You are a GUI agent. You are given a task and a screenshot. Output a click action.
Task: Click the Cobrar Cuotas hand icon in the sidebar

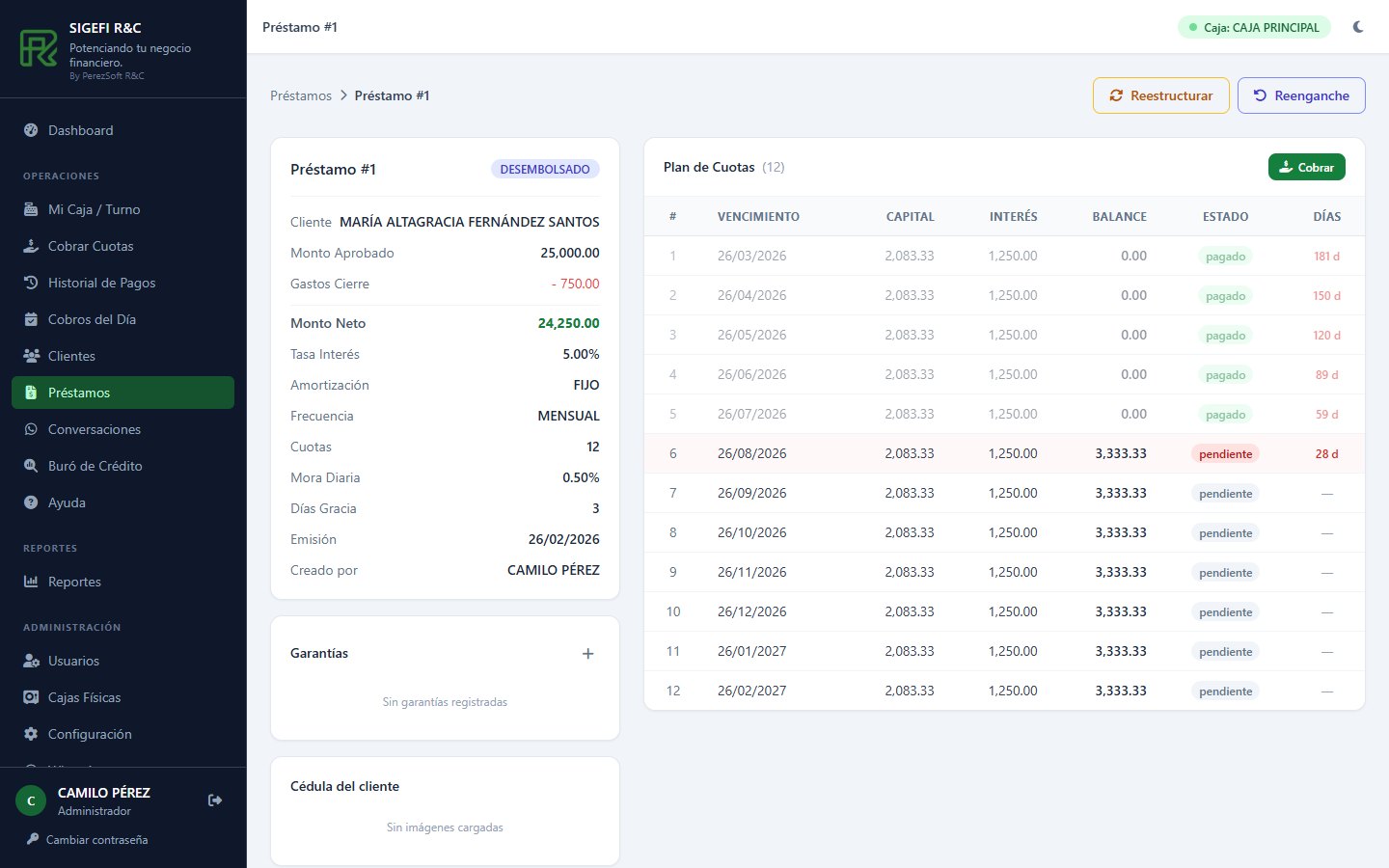[31, 246]
